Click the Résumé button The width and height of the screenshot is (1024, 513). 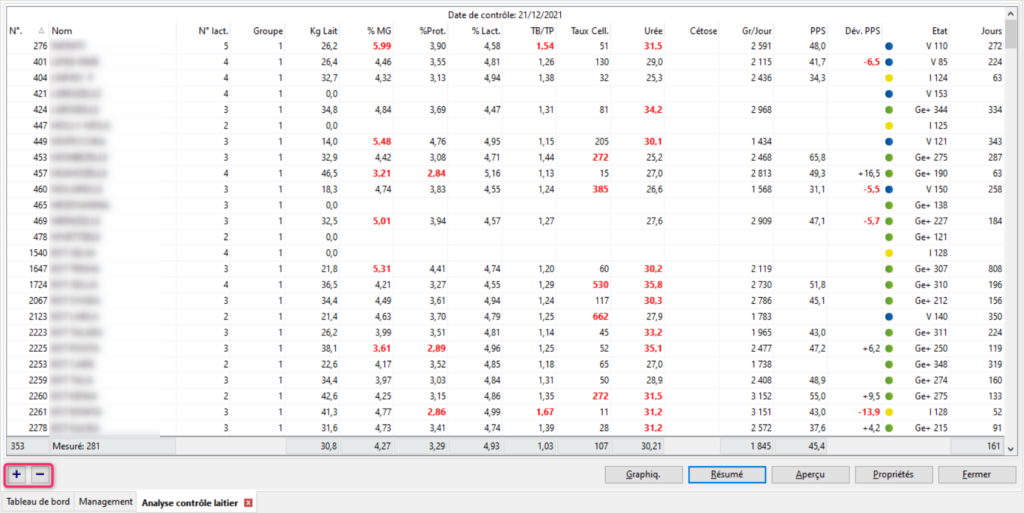pyautogui.click(x=728, y=475)
